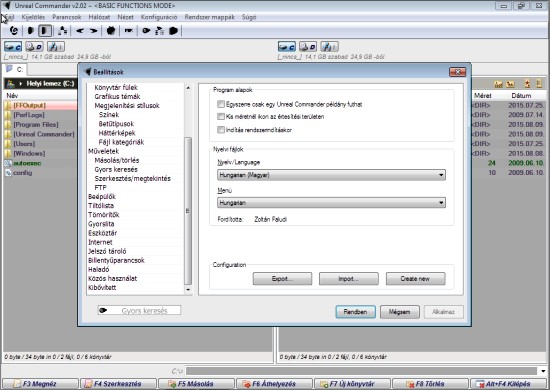Click the settings tree scroll-up arrow

coord(188,88)
